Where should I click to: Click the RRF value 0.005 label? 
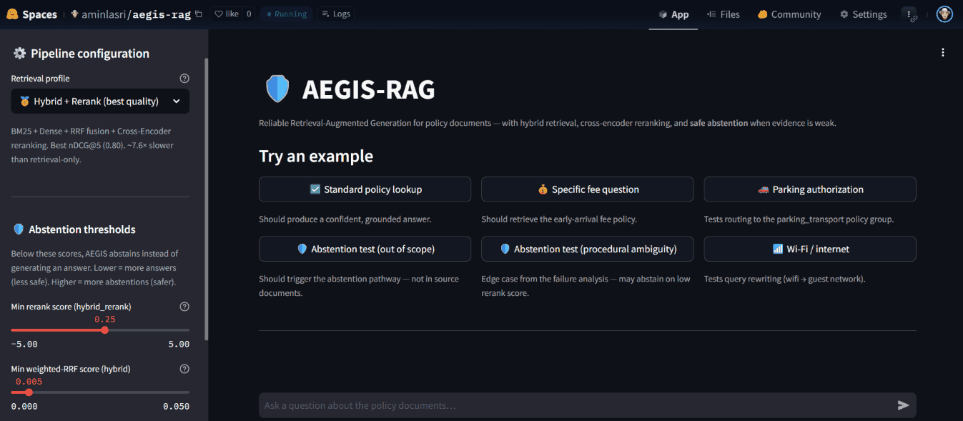coord(29,382)
